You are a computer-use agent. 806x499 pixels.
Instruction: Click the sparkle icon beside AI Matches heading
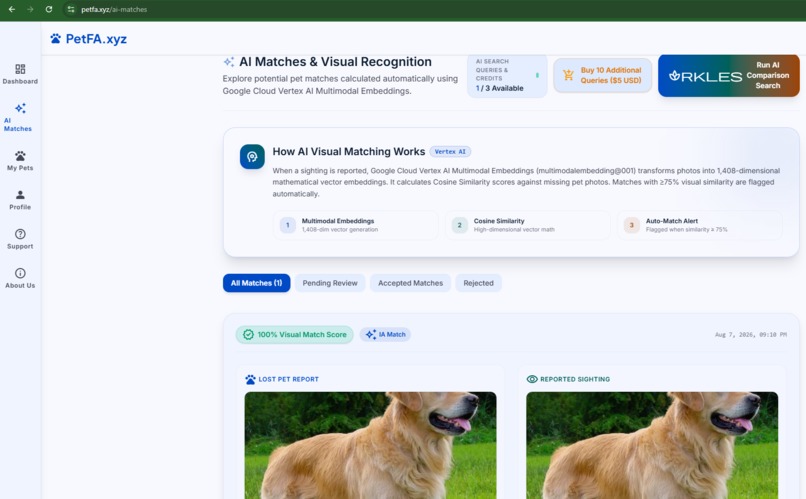(x=229, y=62)
